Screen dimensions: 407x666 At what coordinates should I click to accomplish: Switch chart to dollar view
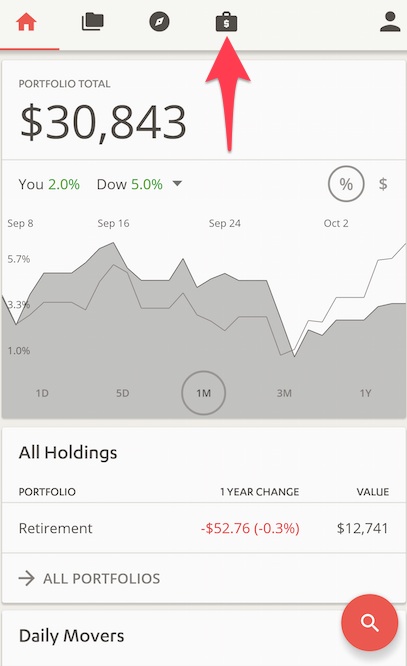383,184
